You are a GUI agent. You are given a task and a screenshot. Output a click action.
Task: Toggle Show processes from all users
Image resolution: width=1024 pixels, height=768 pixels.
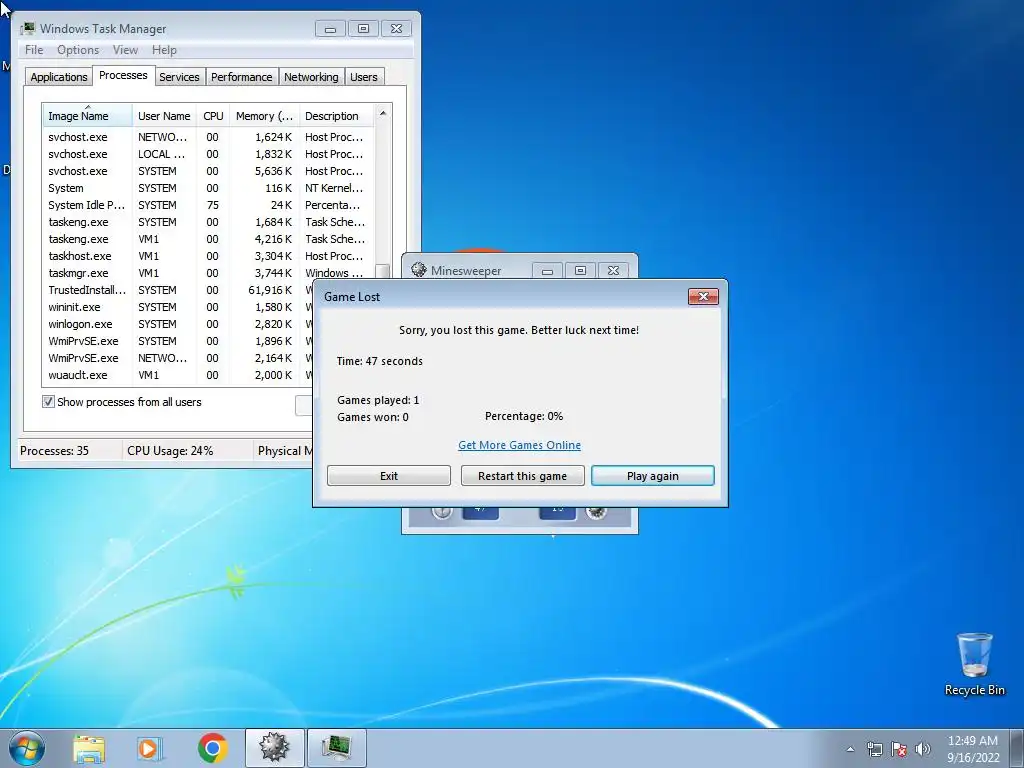pyautogui.click(x=48, y=402)
